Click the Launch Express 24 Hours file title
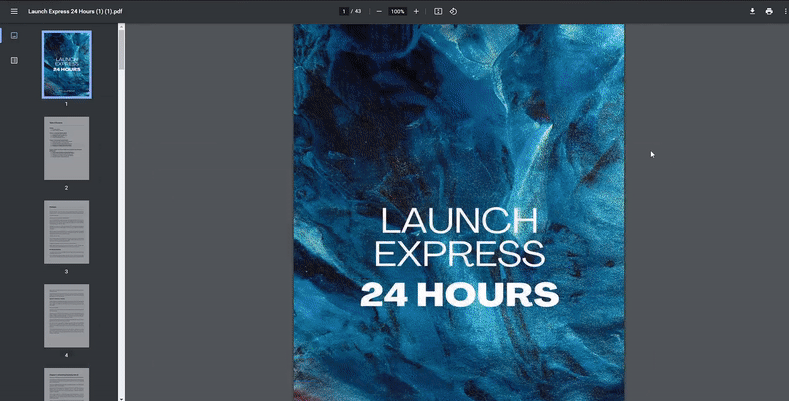This screenshot has height=401, width=789. coord(75,11)
